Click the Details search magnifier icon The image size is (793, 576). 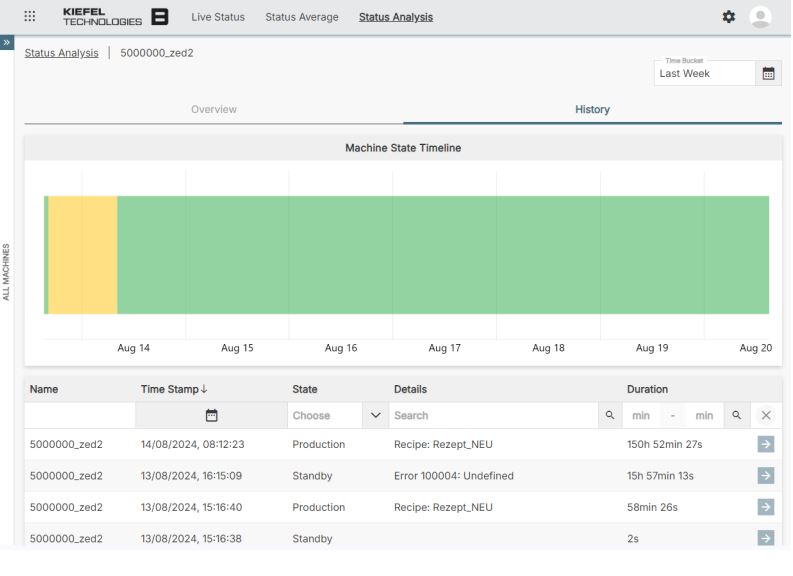tap(610, 415)
